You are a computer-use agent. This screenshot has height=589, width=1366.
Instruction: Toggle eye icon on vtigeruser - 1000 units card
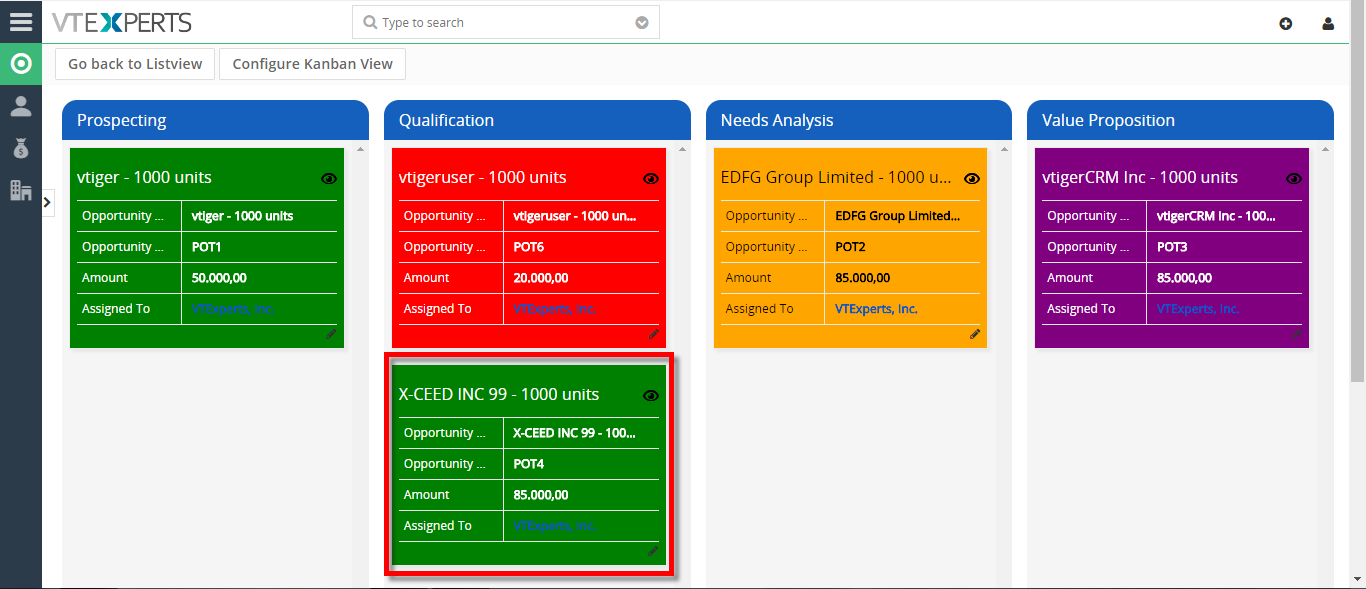click(x=651, y=179)
